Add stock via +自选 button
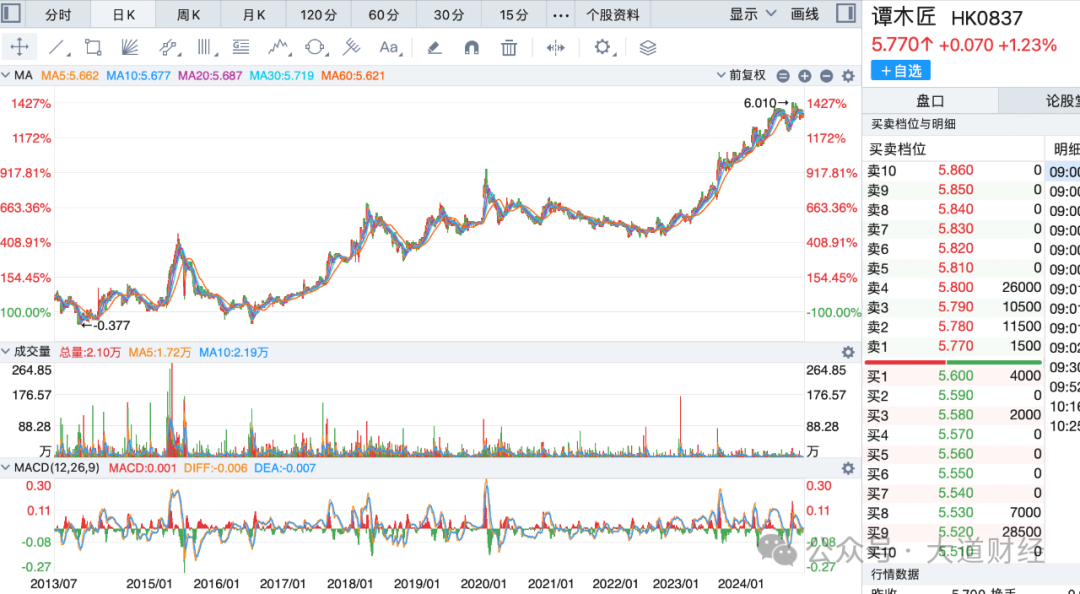This screenshot has height=594, width=1080. [900, 70]
